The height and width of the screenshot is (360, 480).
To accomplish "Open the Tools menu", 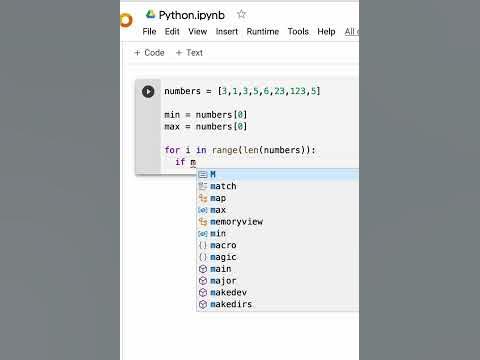I will [x=298, y=32].
